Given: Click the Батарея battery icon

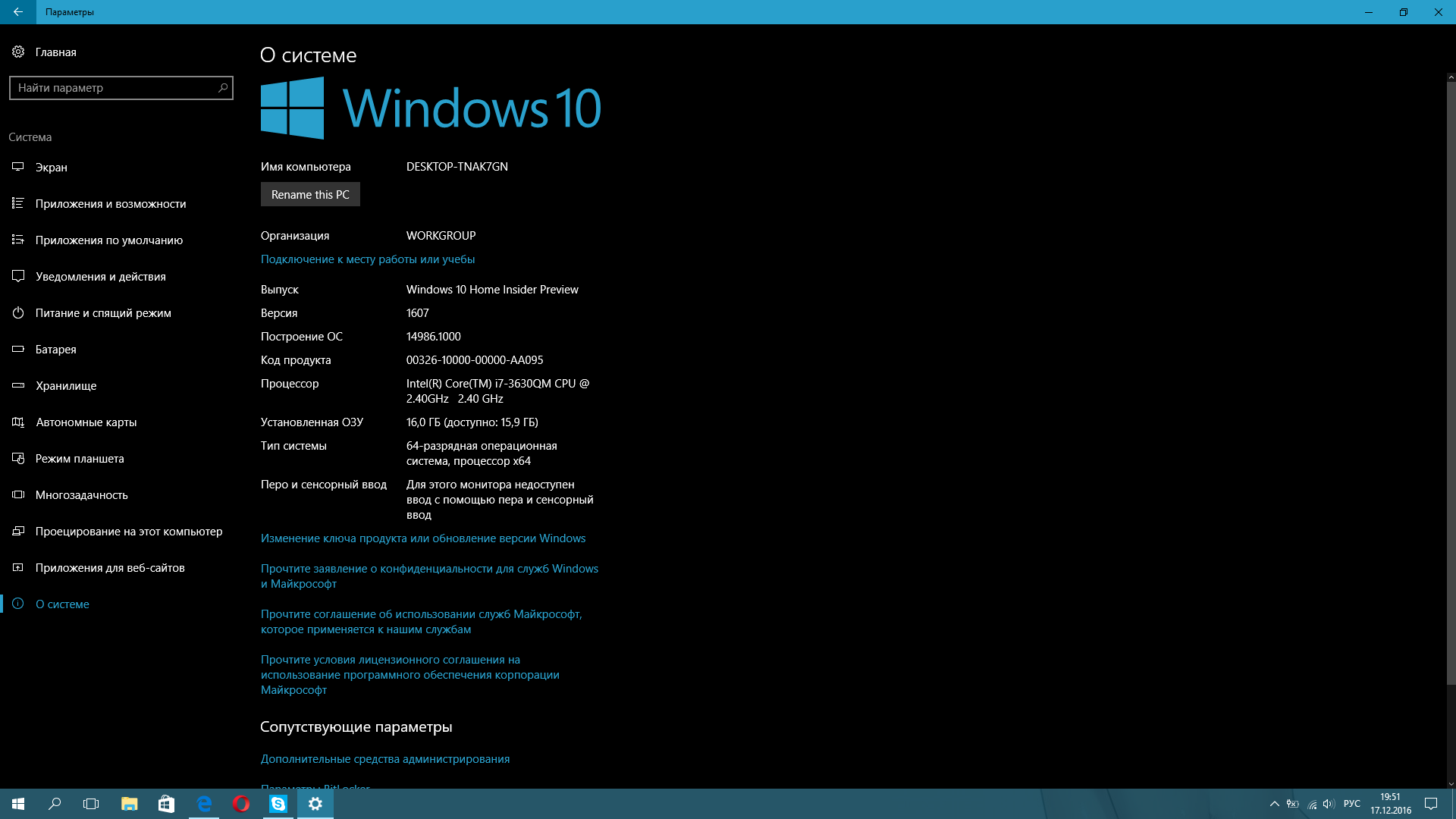Looking at the screenshot, I should click(18, 349).
